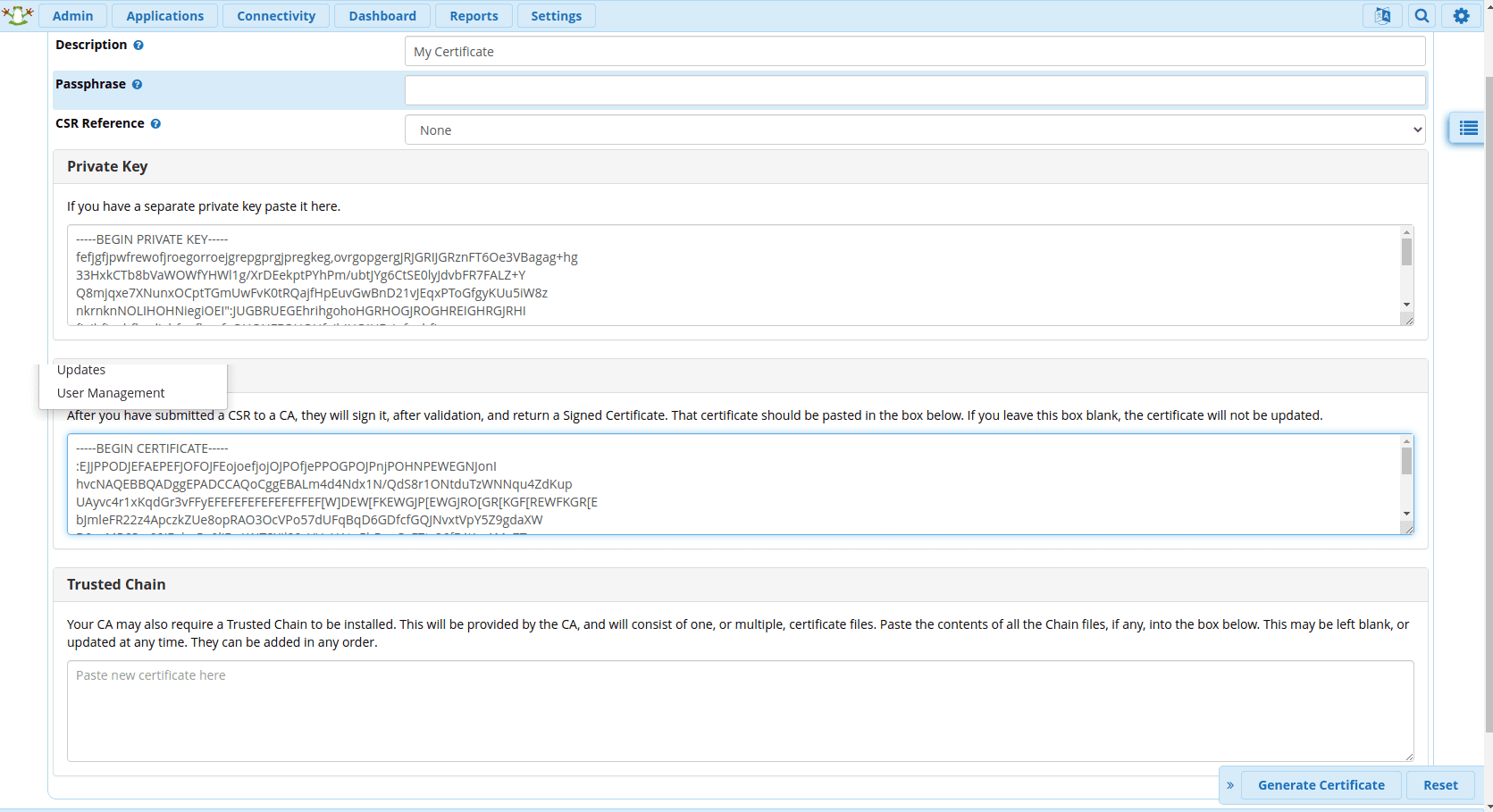Click the Passphrase label text

click(90, 84)
